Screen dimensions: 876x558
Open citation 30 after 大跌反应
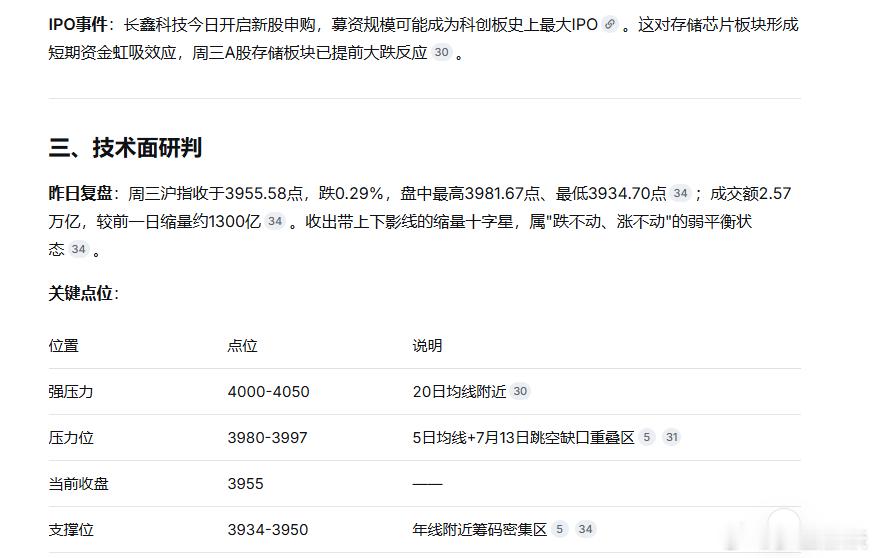coord(441,53)
